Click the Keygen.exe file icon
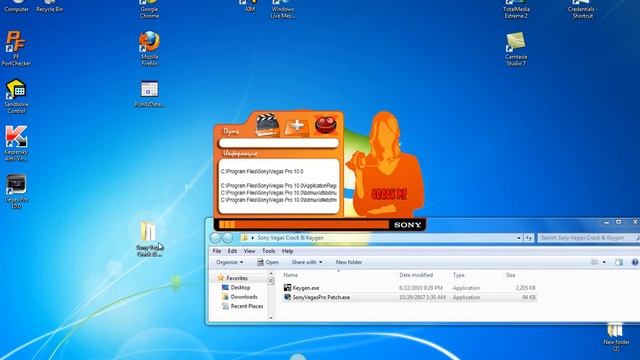This screenshot has width=640, height=360. [x=287, y=288]
